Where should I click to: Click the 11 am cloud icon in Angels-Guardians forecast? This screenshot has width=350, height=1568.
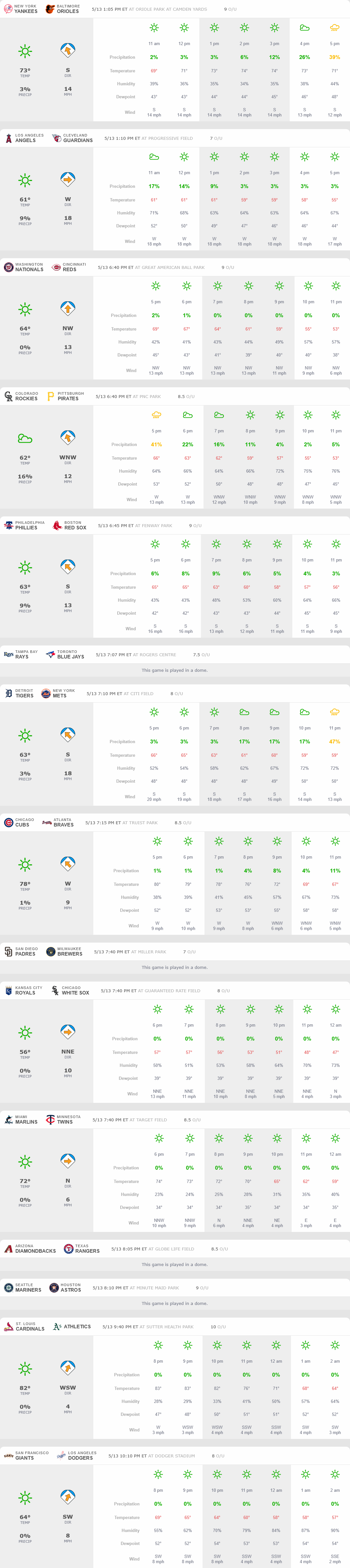[154, 157]
